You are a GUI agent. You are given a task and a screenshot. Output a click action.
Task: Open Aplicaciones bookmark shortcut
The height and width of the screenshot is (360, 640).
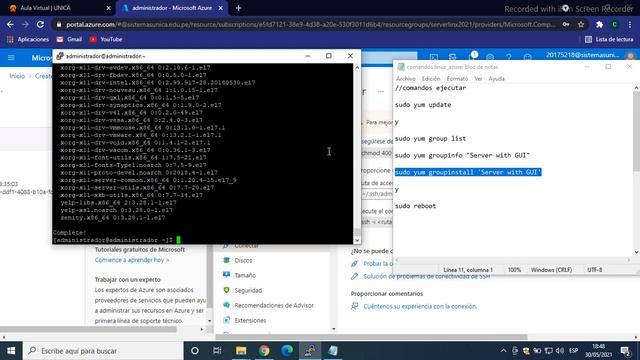click(28, 39)
